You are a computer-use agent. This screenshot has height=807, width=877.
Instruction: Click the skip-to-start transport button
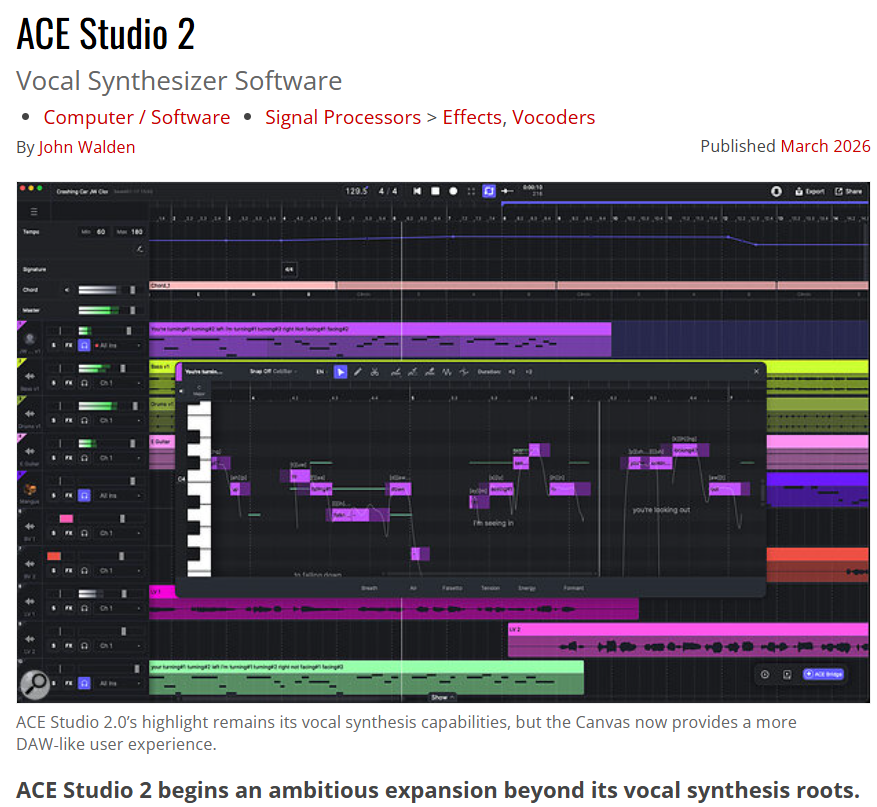(417, 191)
